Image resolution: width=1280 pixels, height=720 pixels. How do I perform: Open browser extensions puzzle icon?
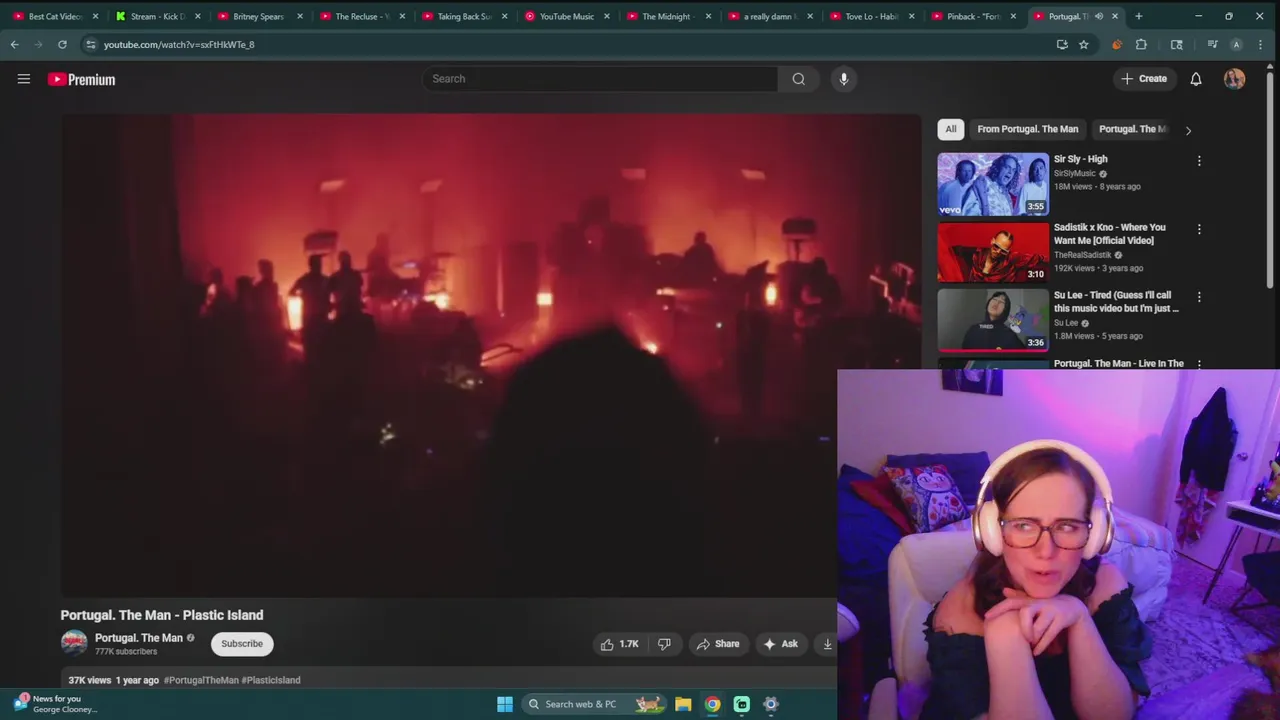coord(1141,44)
